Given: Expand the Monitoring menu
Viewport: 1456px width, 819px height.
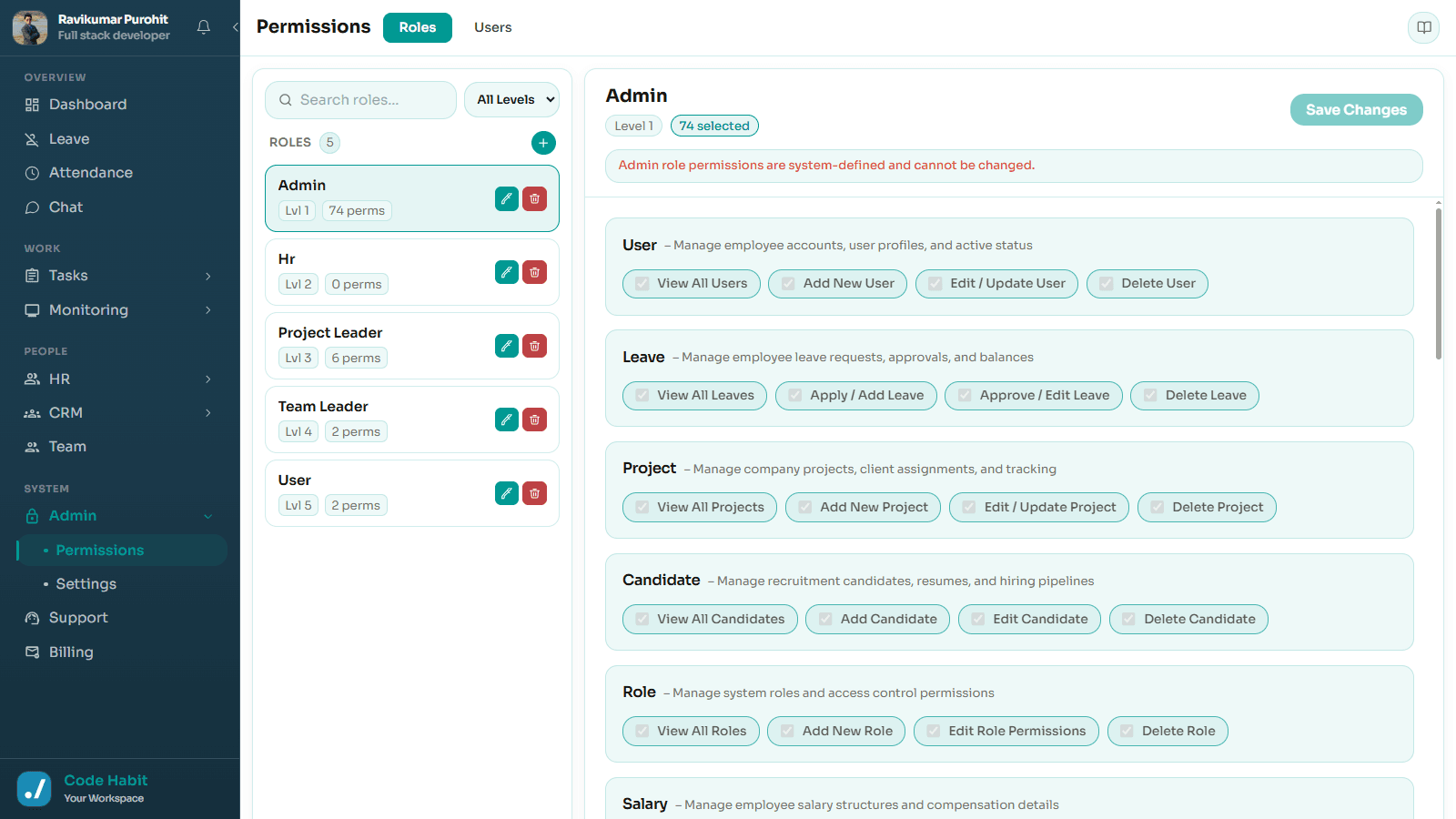Looking at the screenshot, I should point(120,310).
